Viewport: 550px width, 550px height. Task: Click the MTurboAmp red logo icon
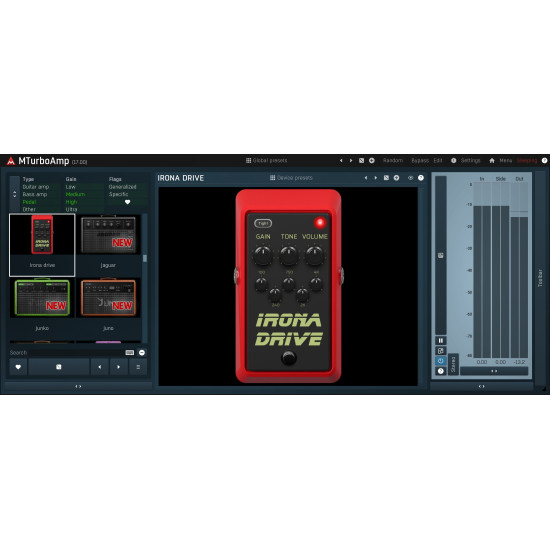point(11,161)
